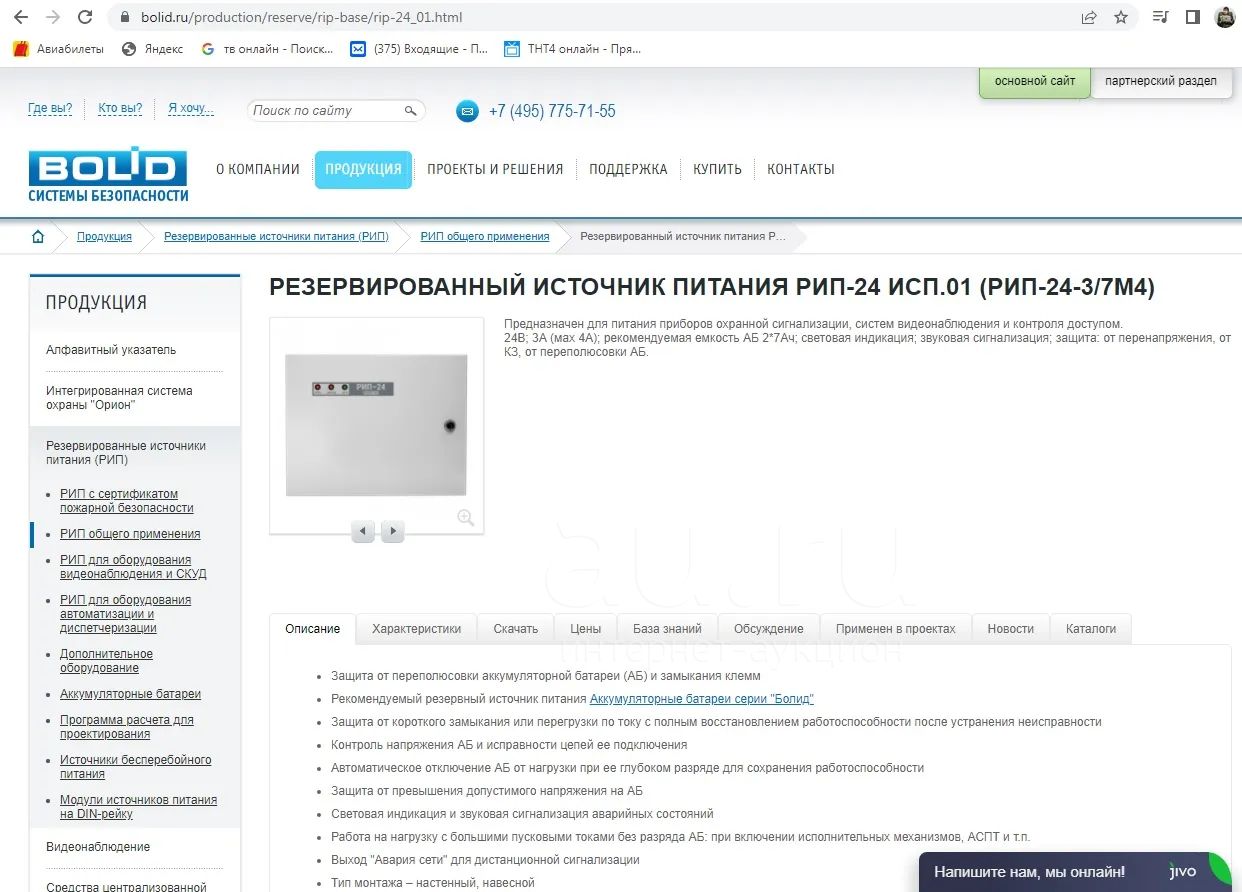
Task: Open 'Аккумуляторные батареи' sidebar link
Action: tap(130, 694)
